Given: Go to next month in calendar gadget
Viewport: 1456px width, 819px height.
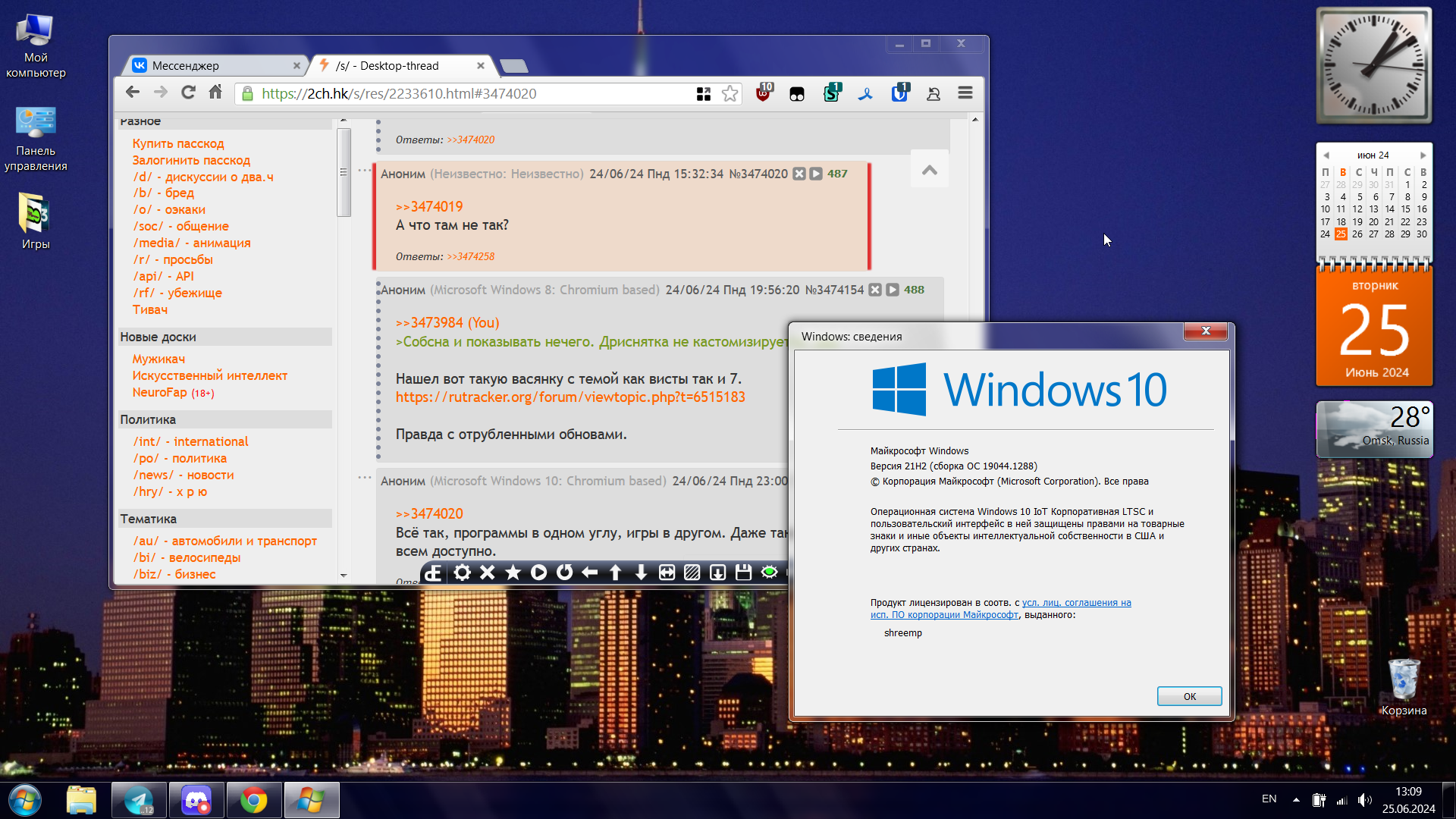Looking at the screenshot, I should pyautogui.click(x=1423, y=155).
